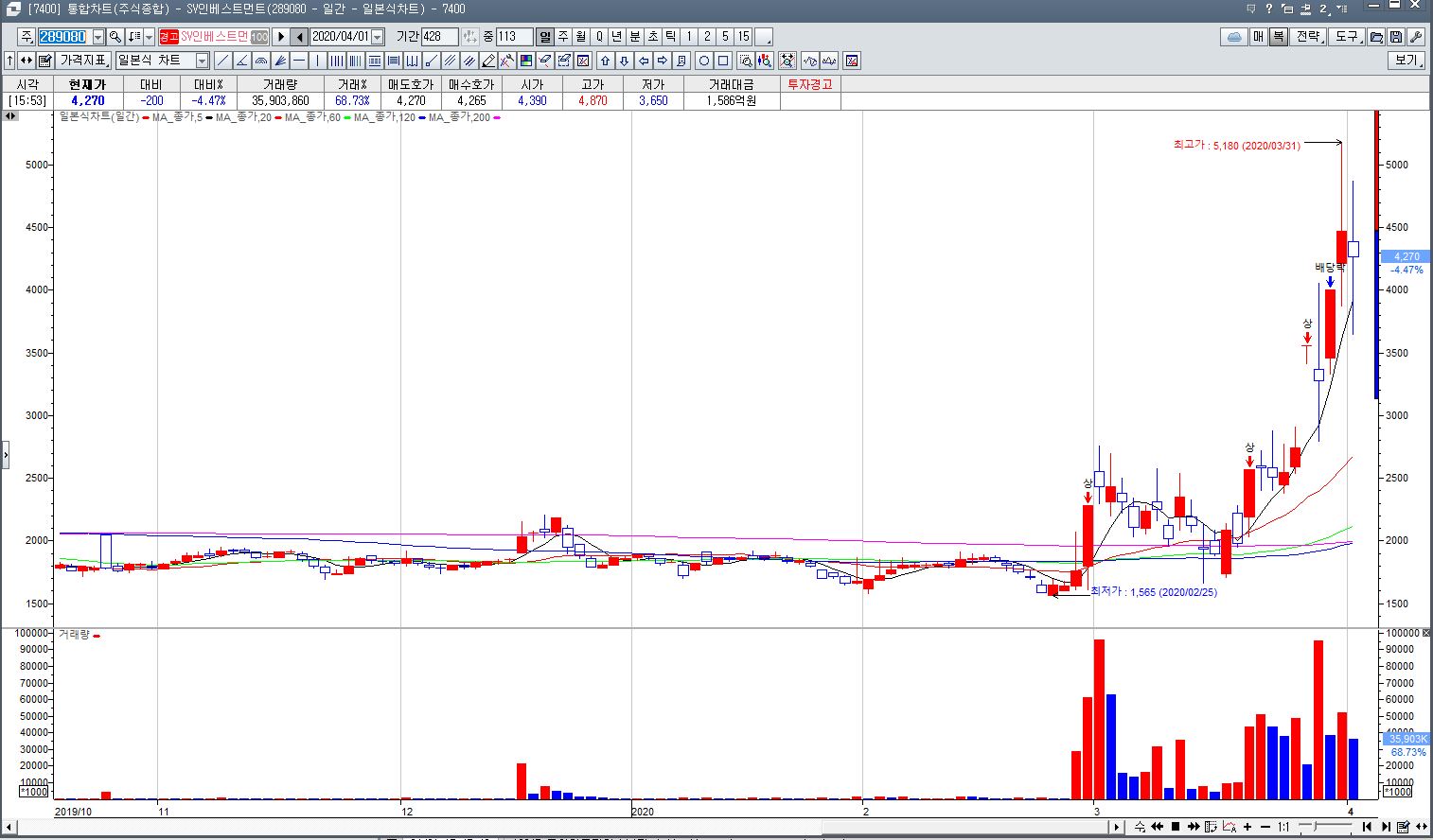This screenshot has width=1433, height=840.
Task: Open the sort order dropdown arrow
Action: click(149, 37)
